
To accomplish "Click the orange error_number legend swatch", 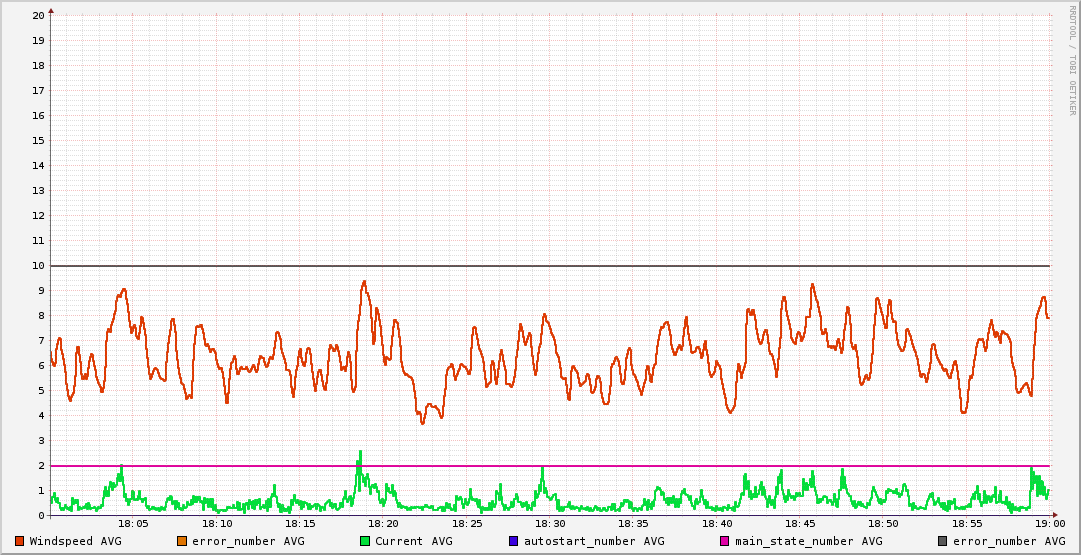I will pyautogui.click(x=181, y=541).
